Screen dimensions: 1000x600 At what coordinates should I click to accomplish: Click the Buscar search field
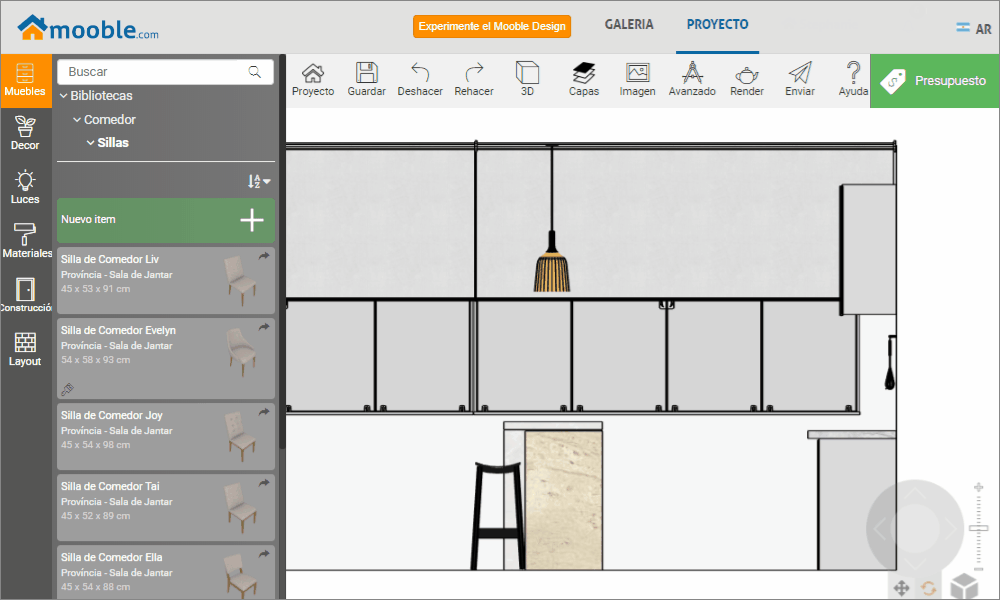(x=166, y=72)
